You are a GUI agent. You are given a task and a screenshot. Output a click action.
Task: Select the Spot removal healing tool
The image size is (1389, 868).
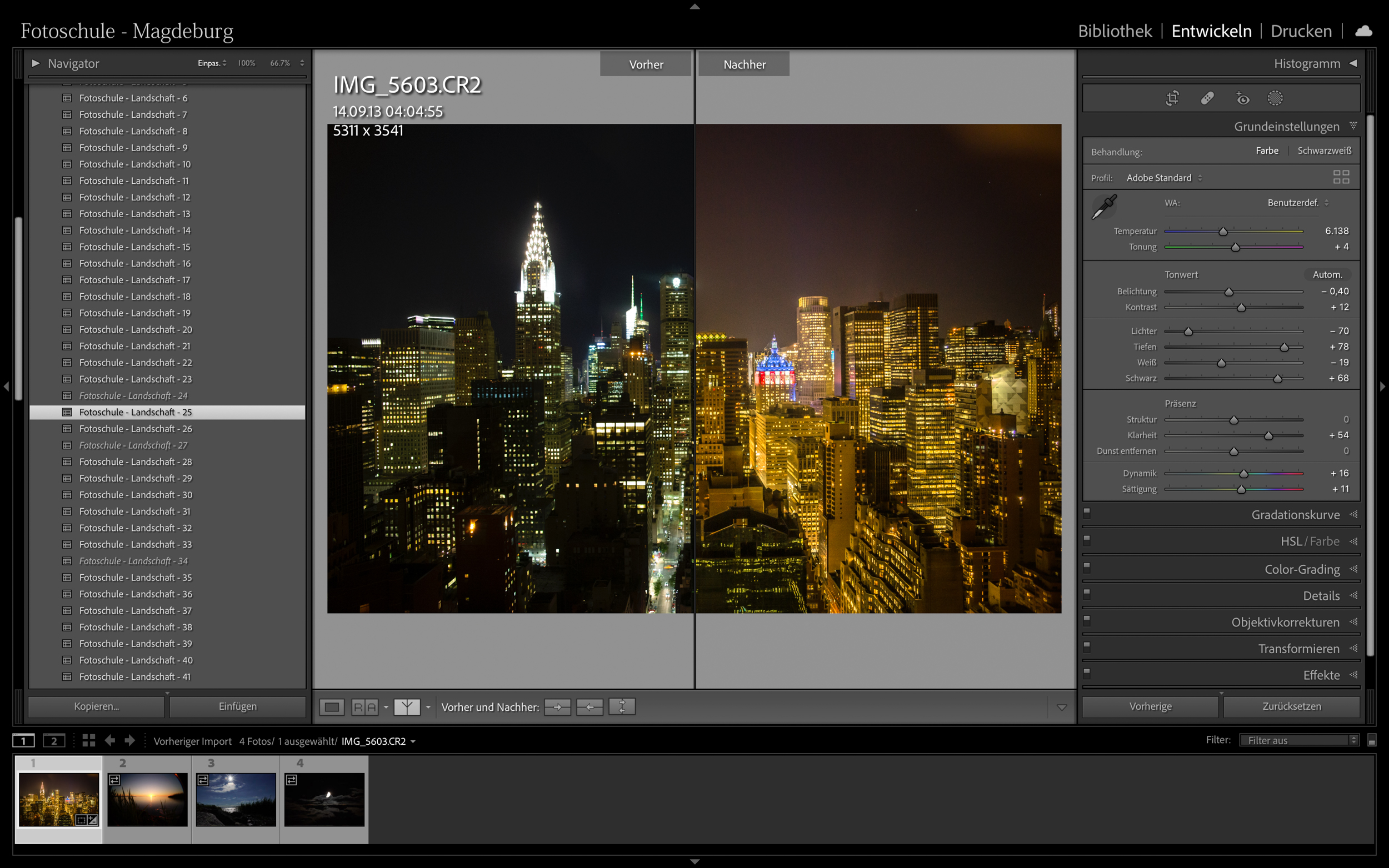coord(1207,98)
